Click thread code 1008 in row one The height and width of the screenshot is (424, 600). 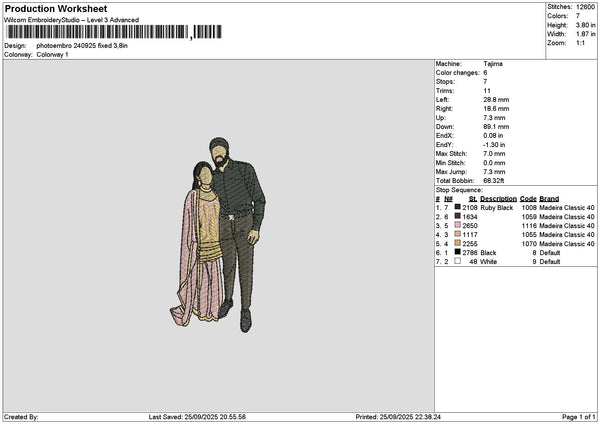coord(529,207)
